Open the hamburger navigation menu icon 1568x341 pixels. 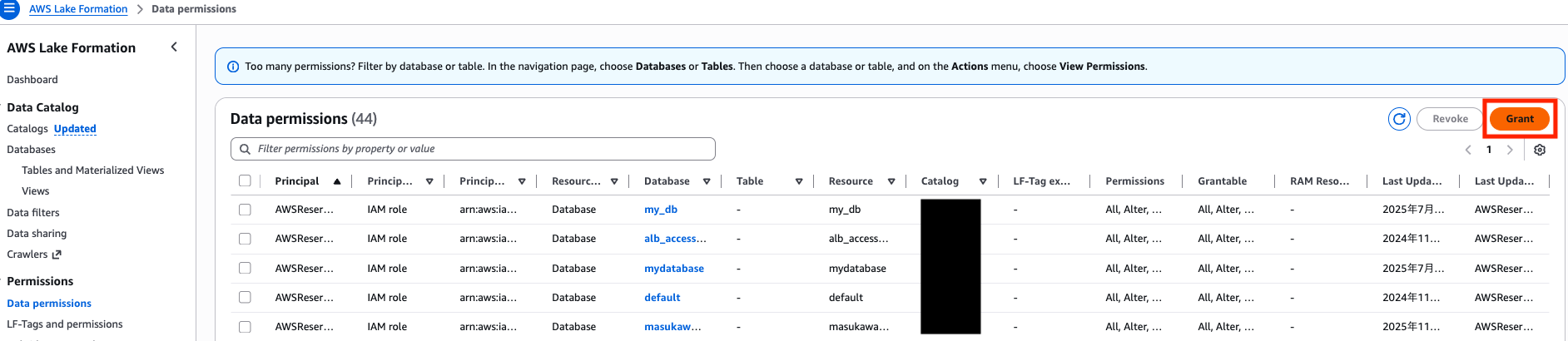9,9
